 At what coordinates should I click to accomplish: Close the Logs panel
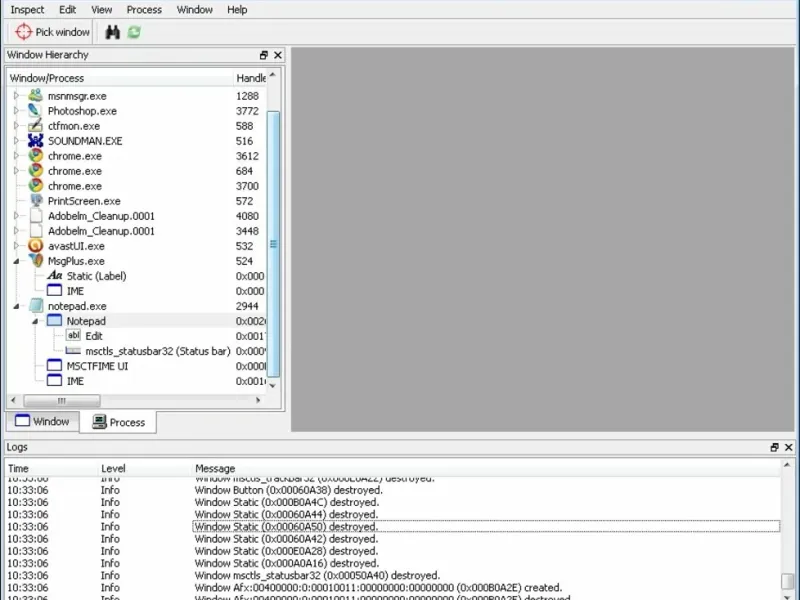coord(789,447)
